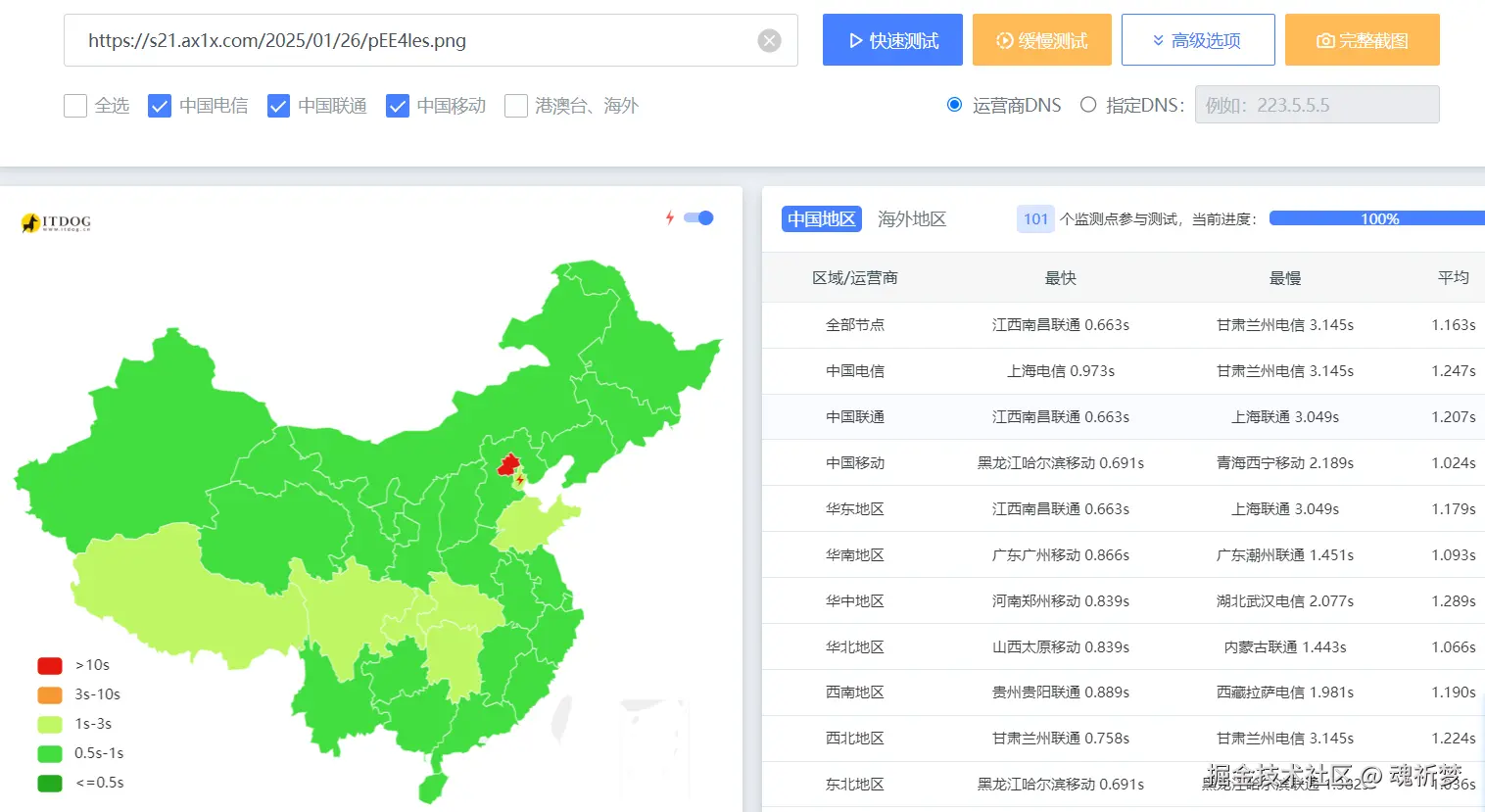Toggle the blue switch above the map
The height and width of the screenshot is (812, 1485).
coord(698,217)
